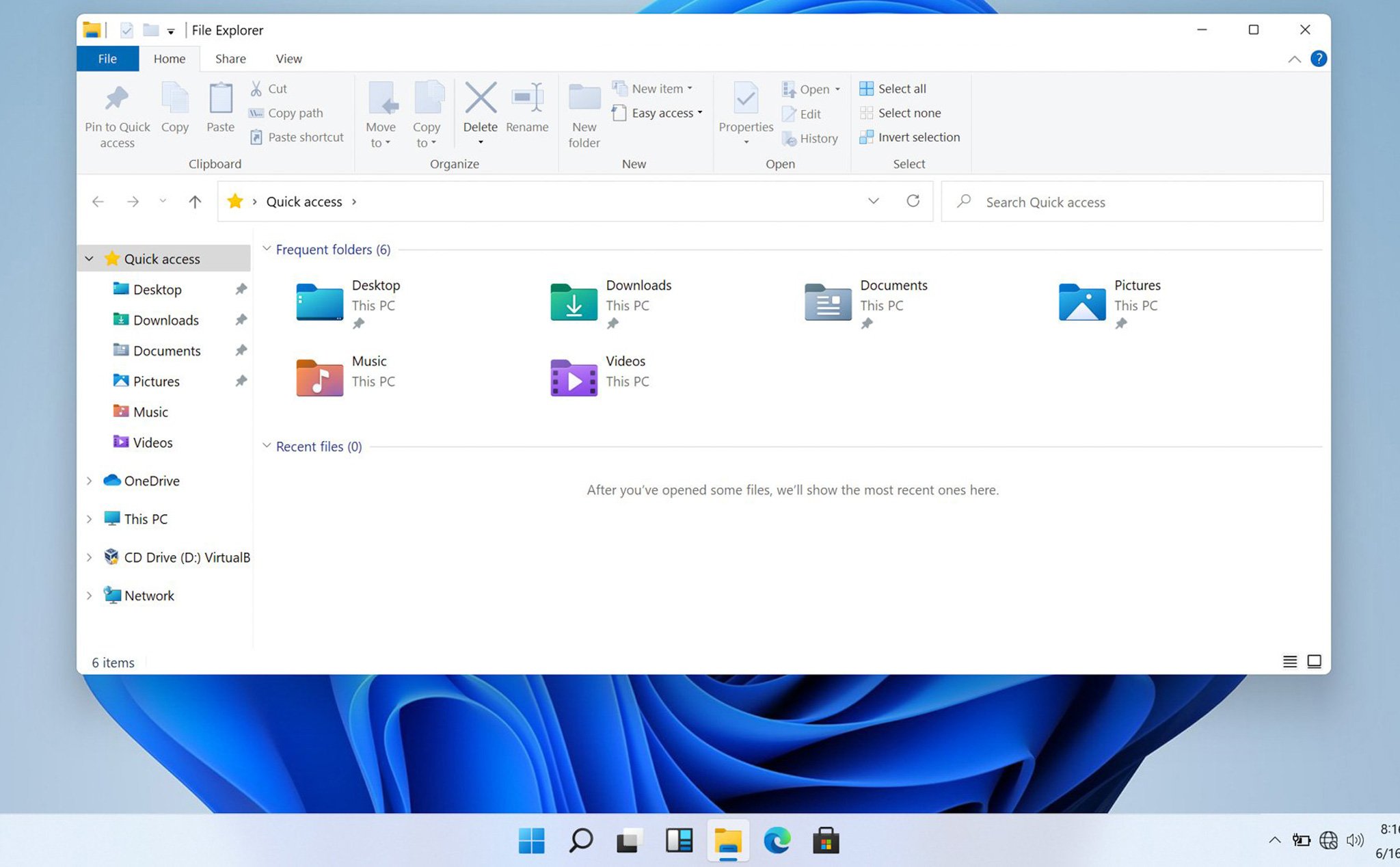Unpin Downloads from Quick access
The height and width of the screenshot is (867, 1400).
pos(241,319)
